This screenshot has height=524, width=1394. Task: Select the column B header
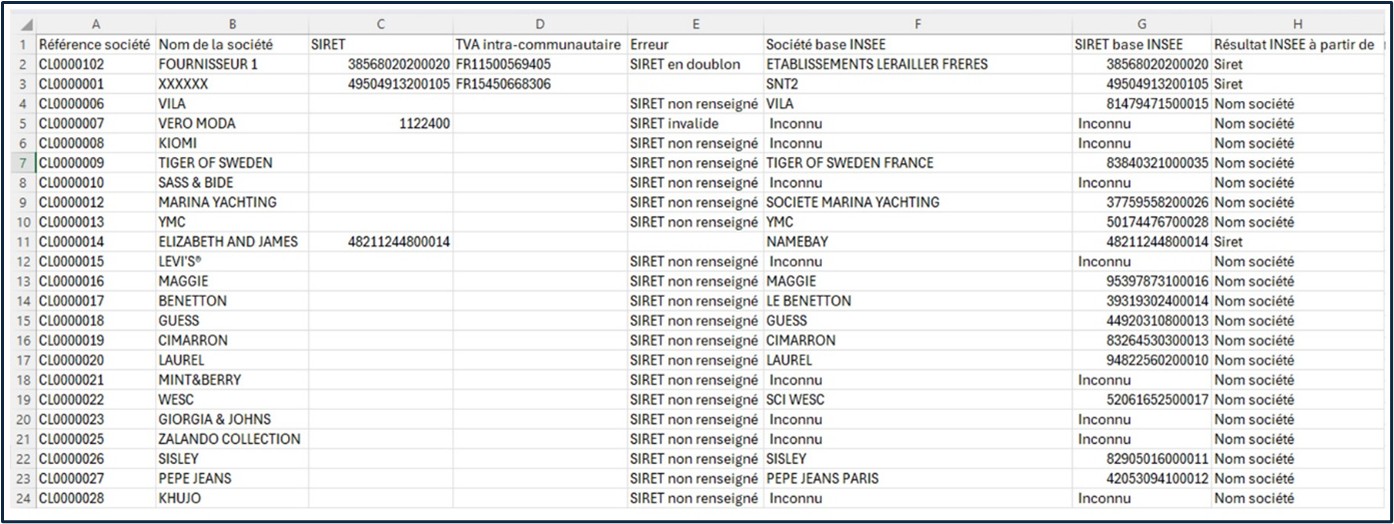pyautogui.click(x=232, y=25)
